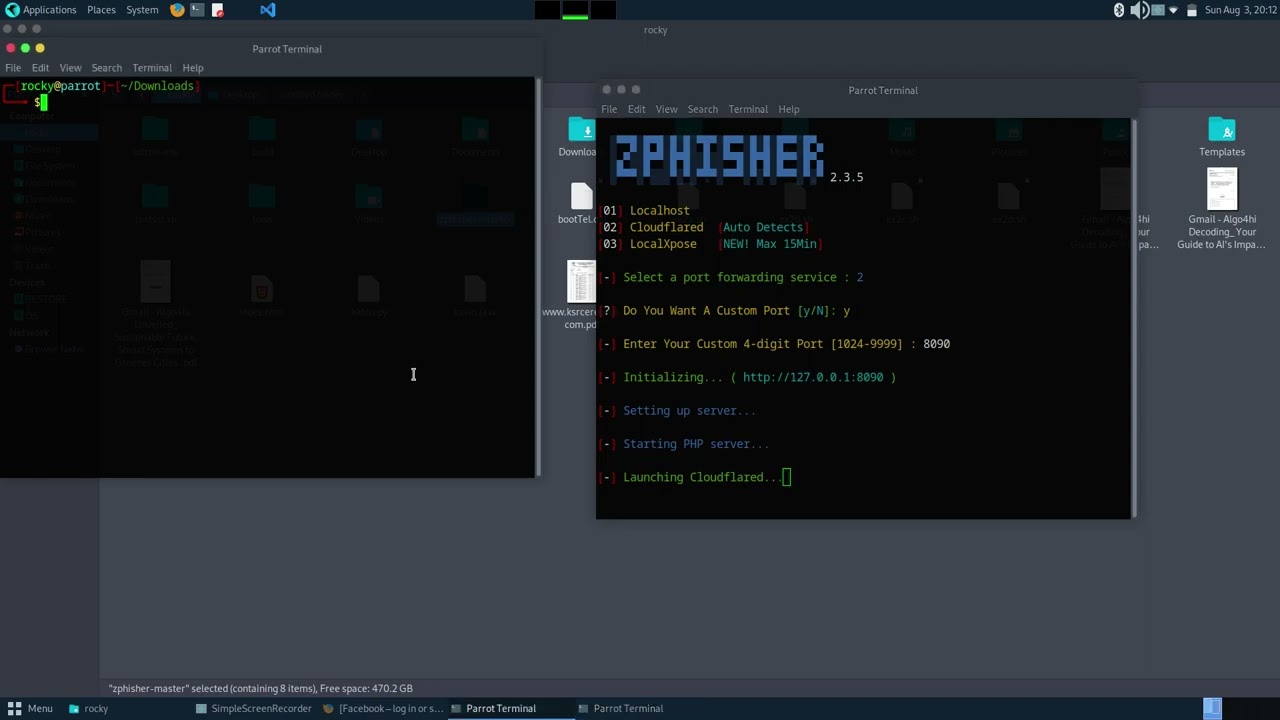Image resolution: width=1280 pixels, height=720 pixels.
Task: Launch Firefox from the top panel
Action: 177,10
